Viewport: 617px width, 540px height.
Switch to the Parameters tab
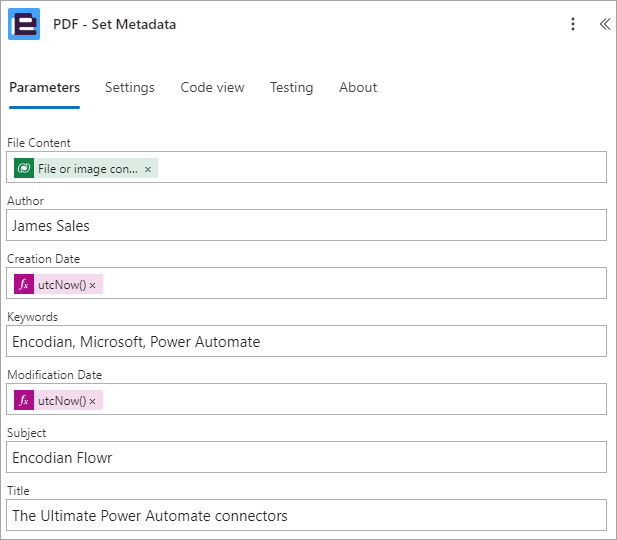[44, 87]
